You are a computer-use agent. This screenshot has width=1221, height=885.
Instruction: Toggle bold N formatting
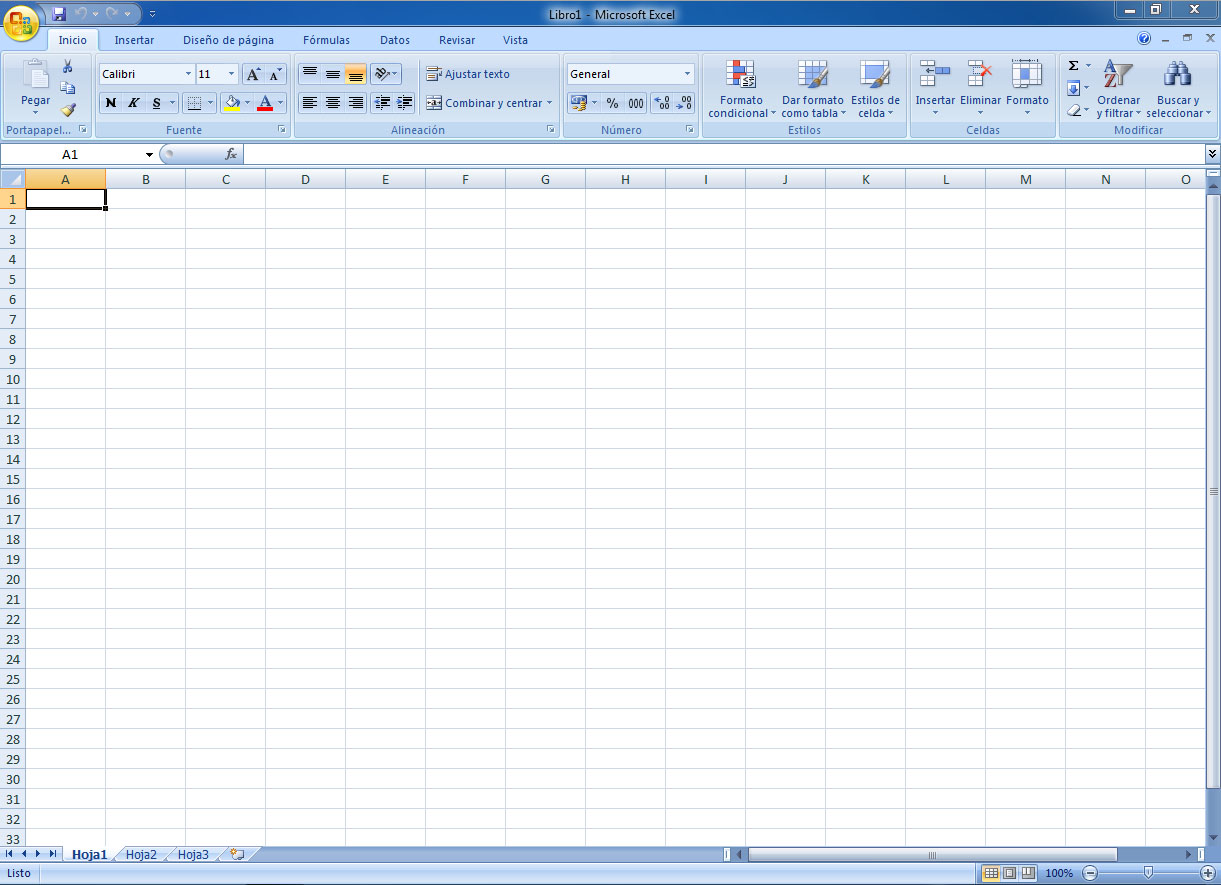(110, 103)
